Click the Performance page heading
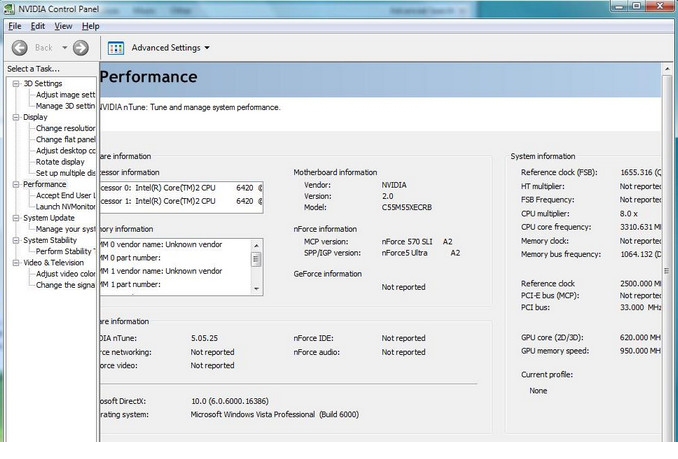 tap(148, 77)
